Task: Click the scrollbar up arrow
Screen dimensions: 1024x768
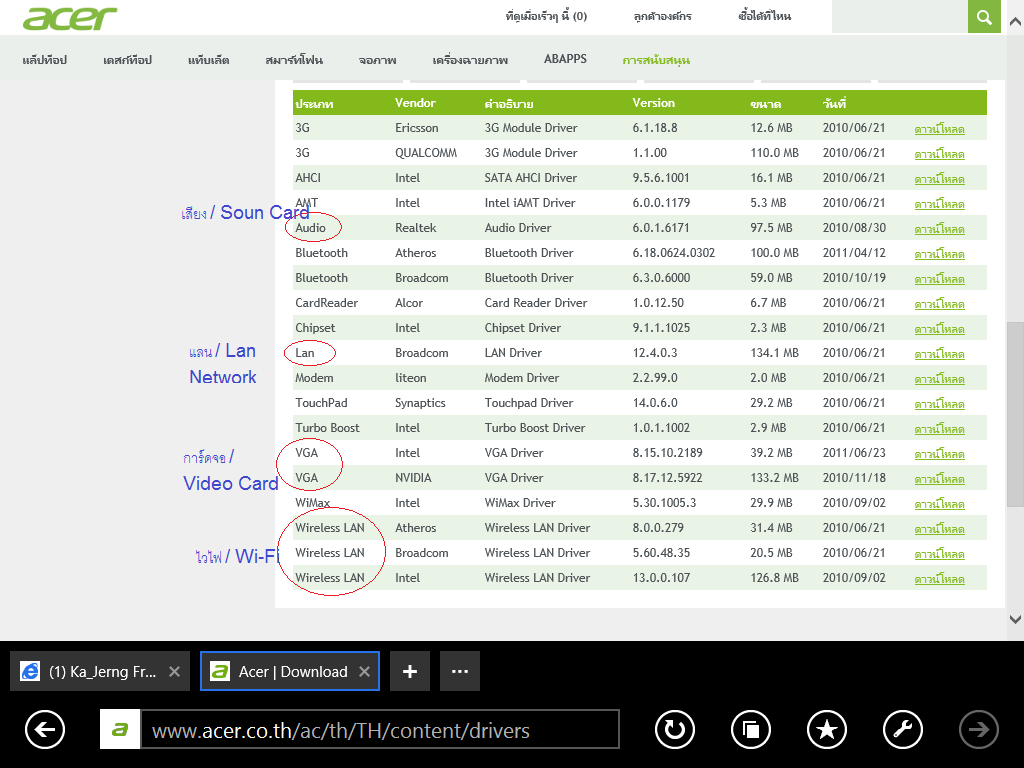Action: point(1015,22)
